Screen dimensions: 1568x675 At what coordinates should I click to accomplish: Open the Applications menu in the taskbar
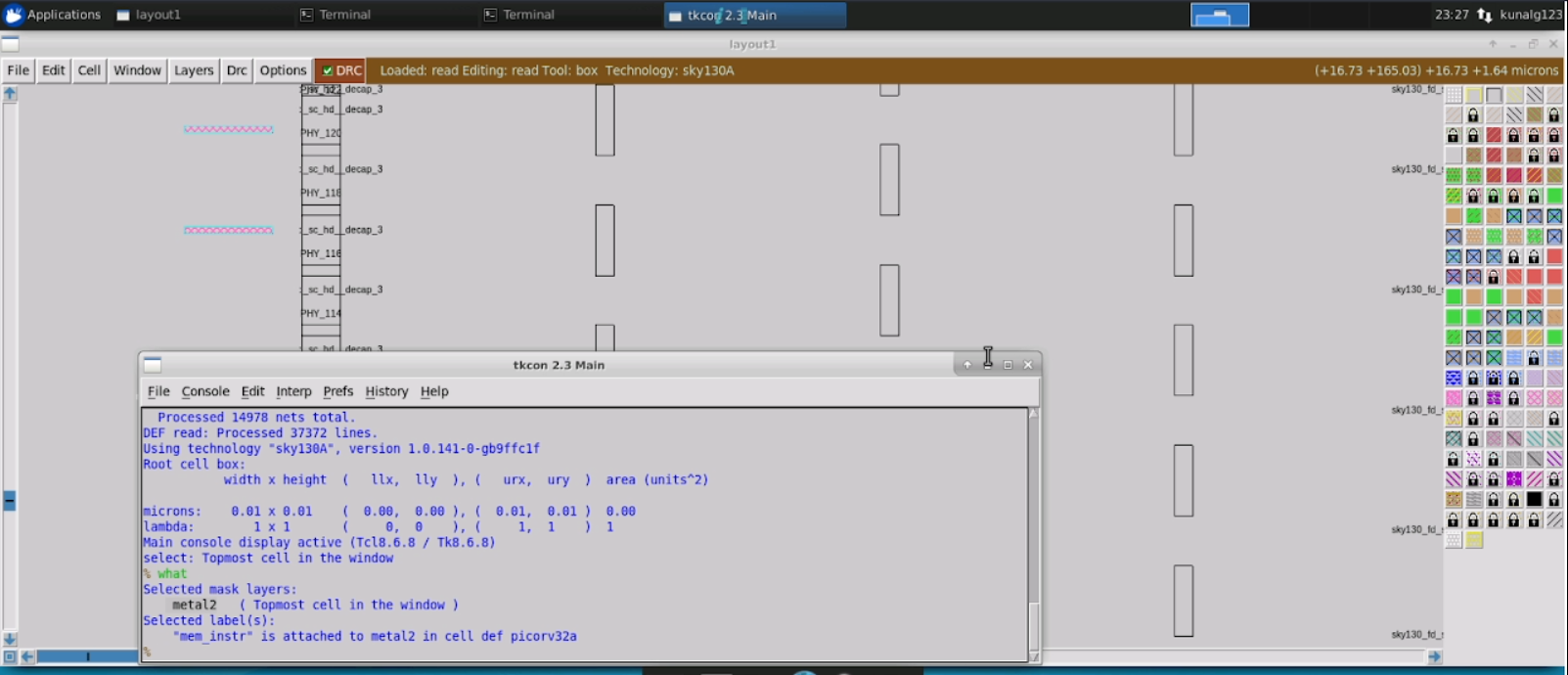[53, 15]
